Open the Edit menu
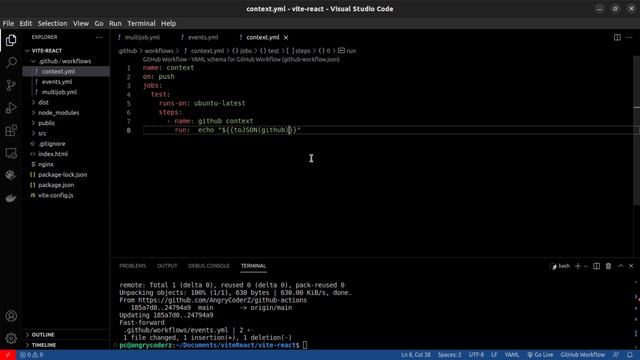Screen dimensions: 640x360 tap(25, 23)
